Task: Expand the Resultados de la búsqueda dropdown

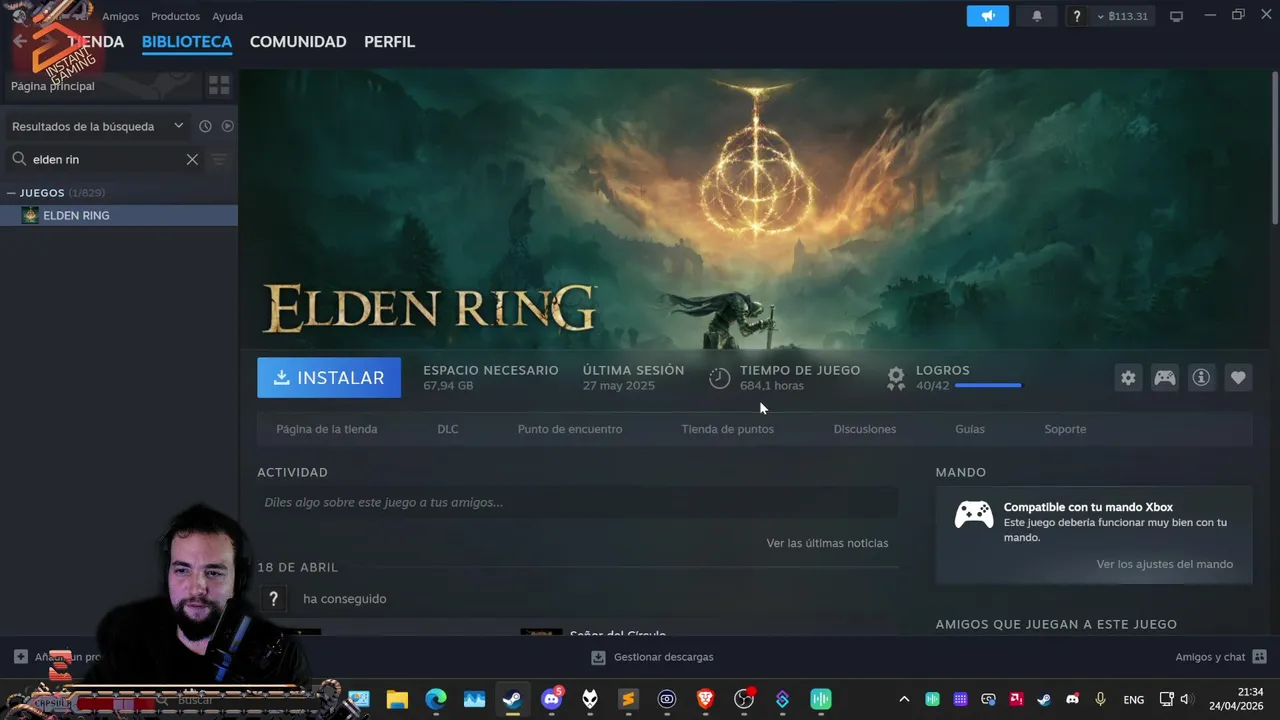Action: (x=178, y=126)
